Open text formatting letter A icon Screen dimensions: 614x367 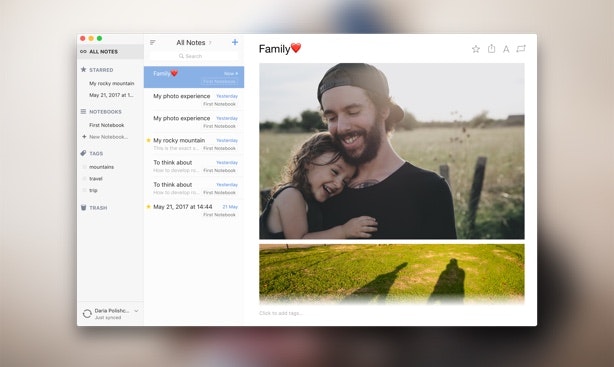tap(506, 49)
